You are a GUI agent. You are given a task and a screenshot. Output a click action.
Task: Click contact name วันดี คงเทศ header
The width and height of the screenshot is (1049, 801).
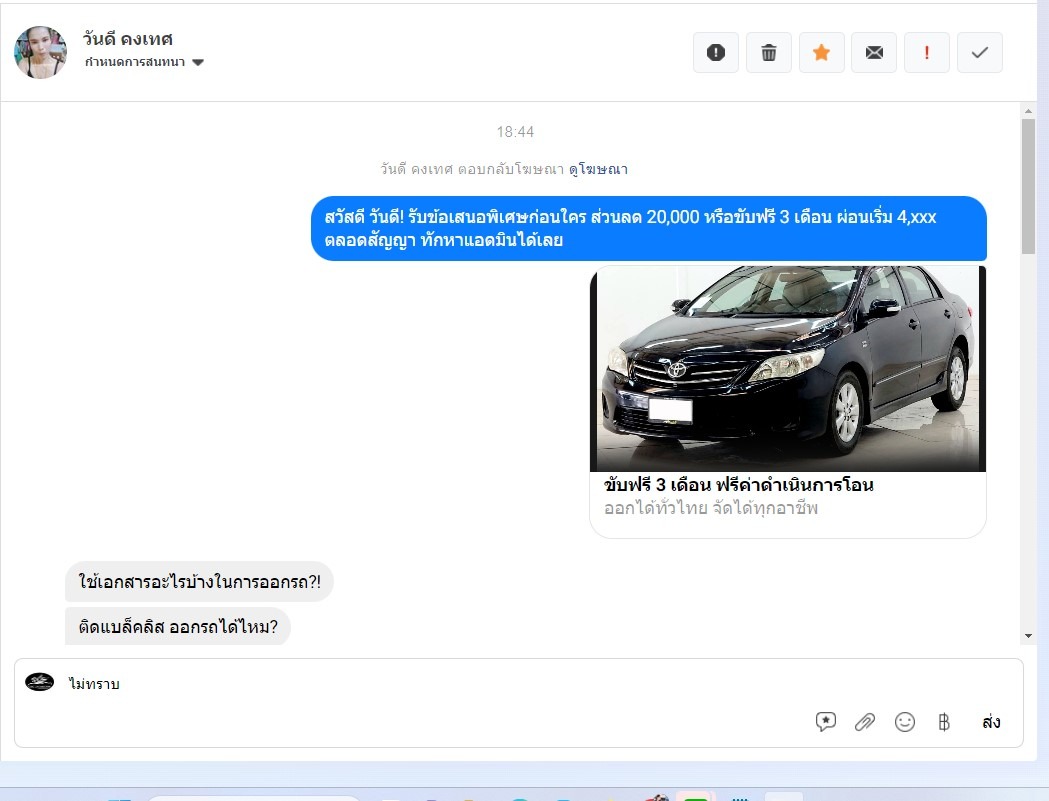click(x=128, y=39)
